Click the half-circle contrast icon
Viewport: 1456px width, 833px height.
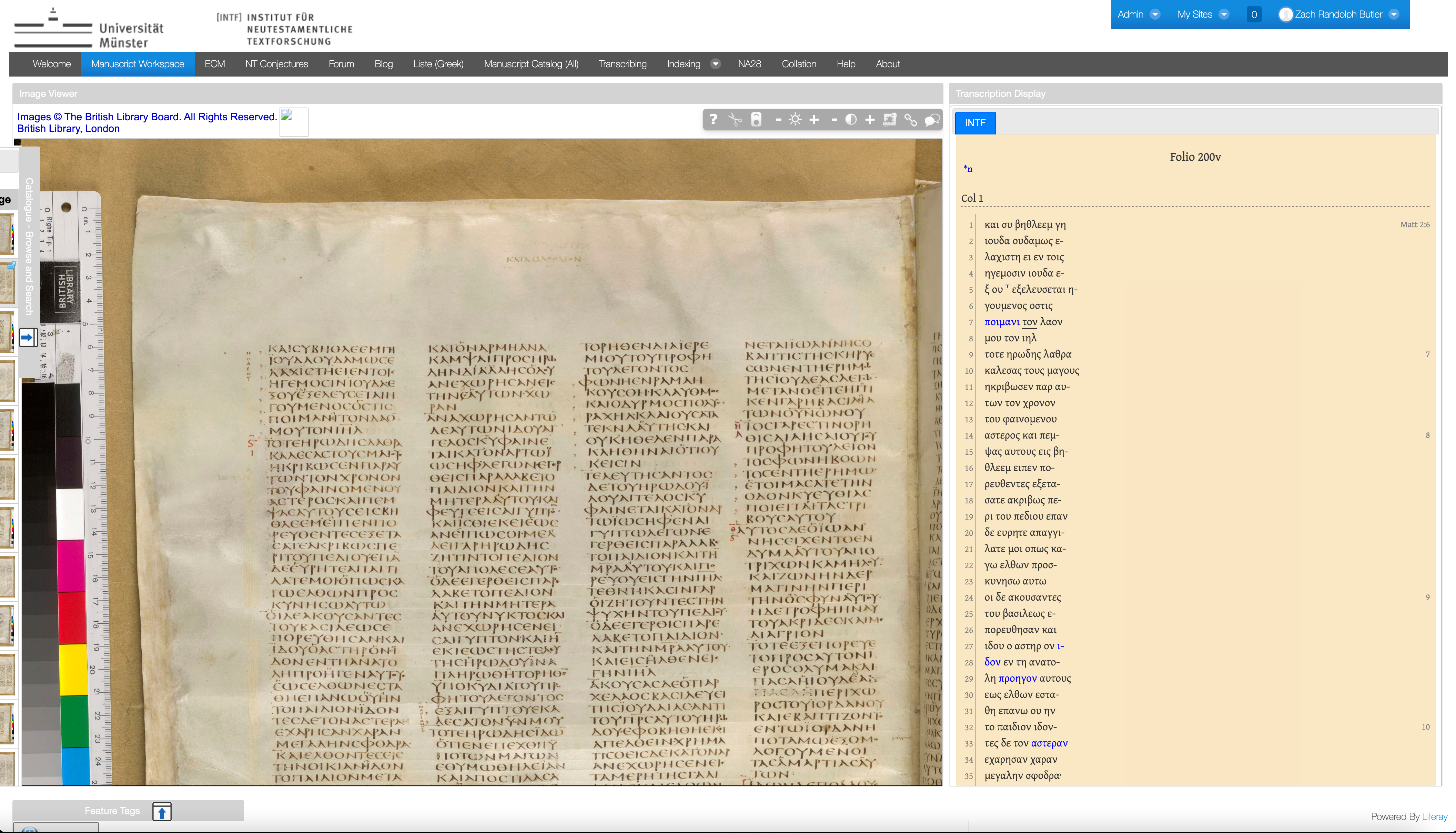[x=851, y=120]
